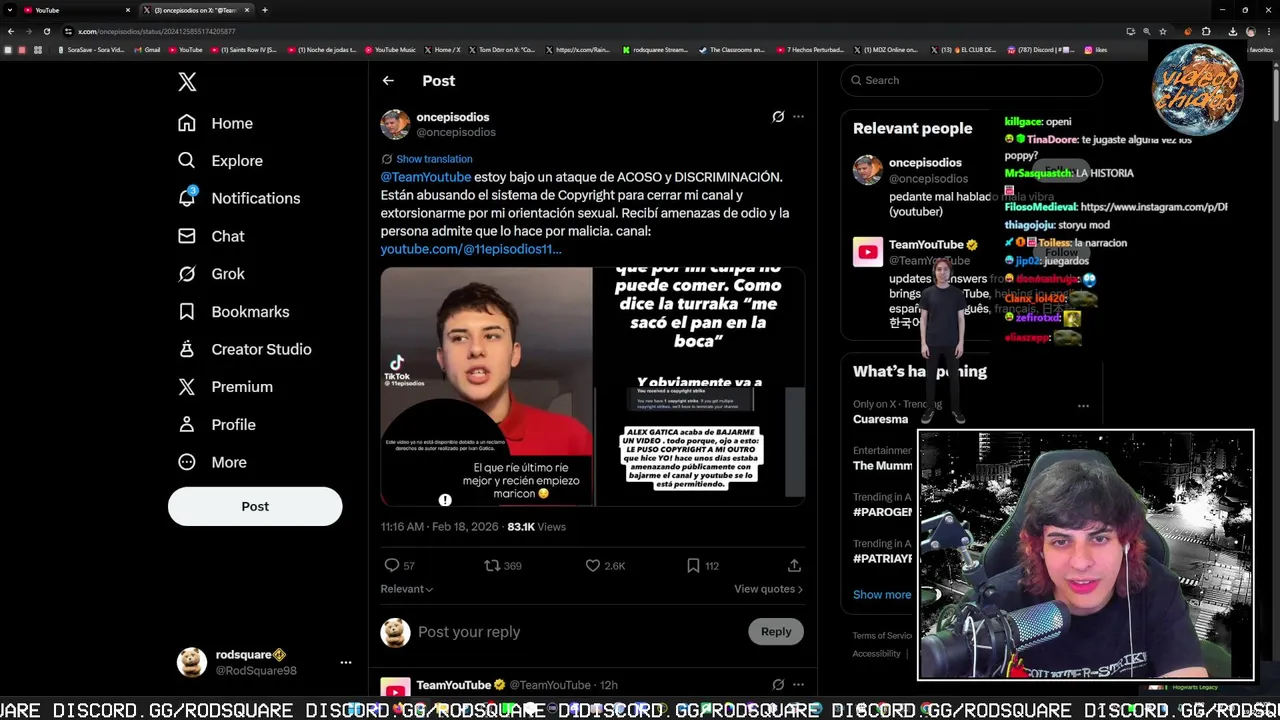Image resolution: width=1280 pixels, height=720 pixels.
Task: Click View quotes link
Action: pos(768,589)
